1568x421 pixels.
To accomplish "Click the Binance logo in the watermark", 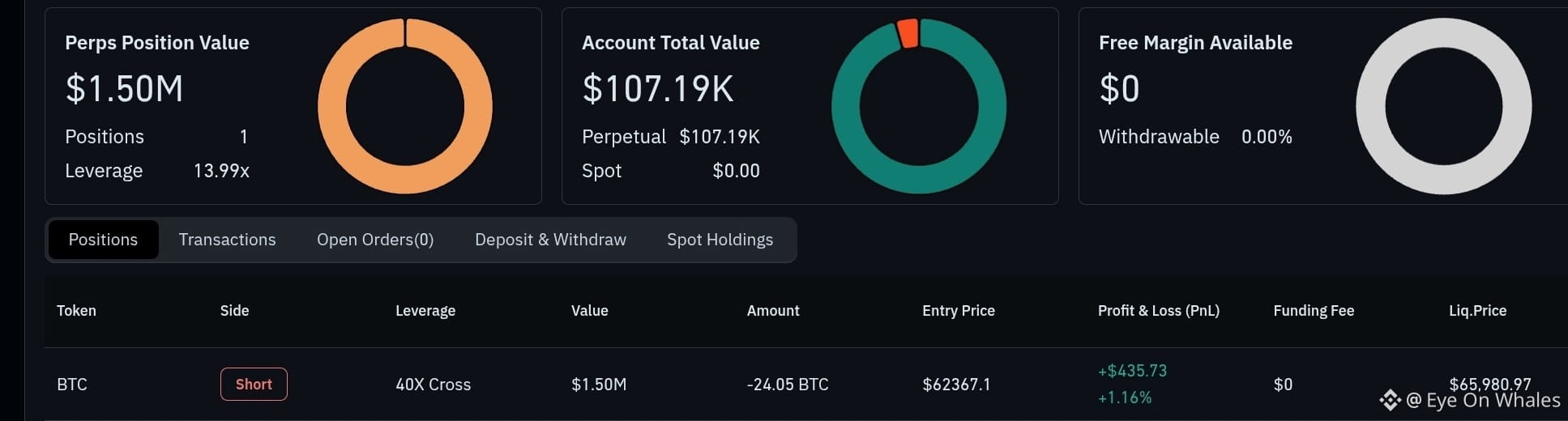I will pos(1391,400).
